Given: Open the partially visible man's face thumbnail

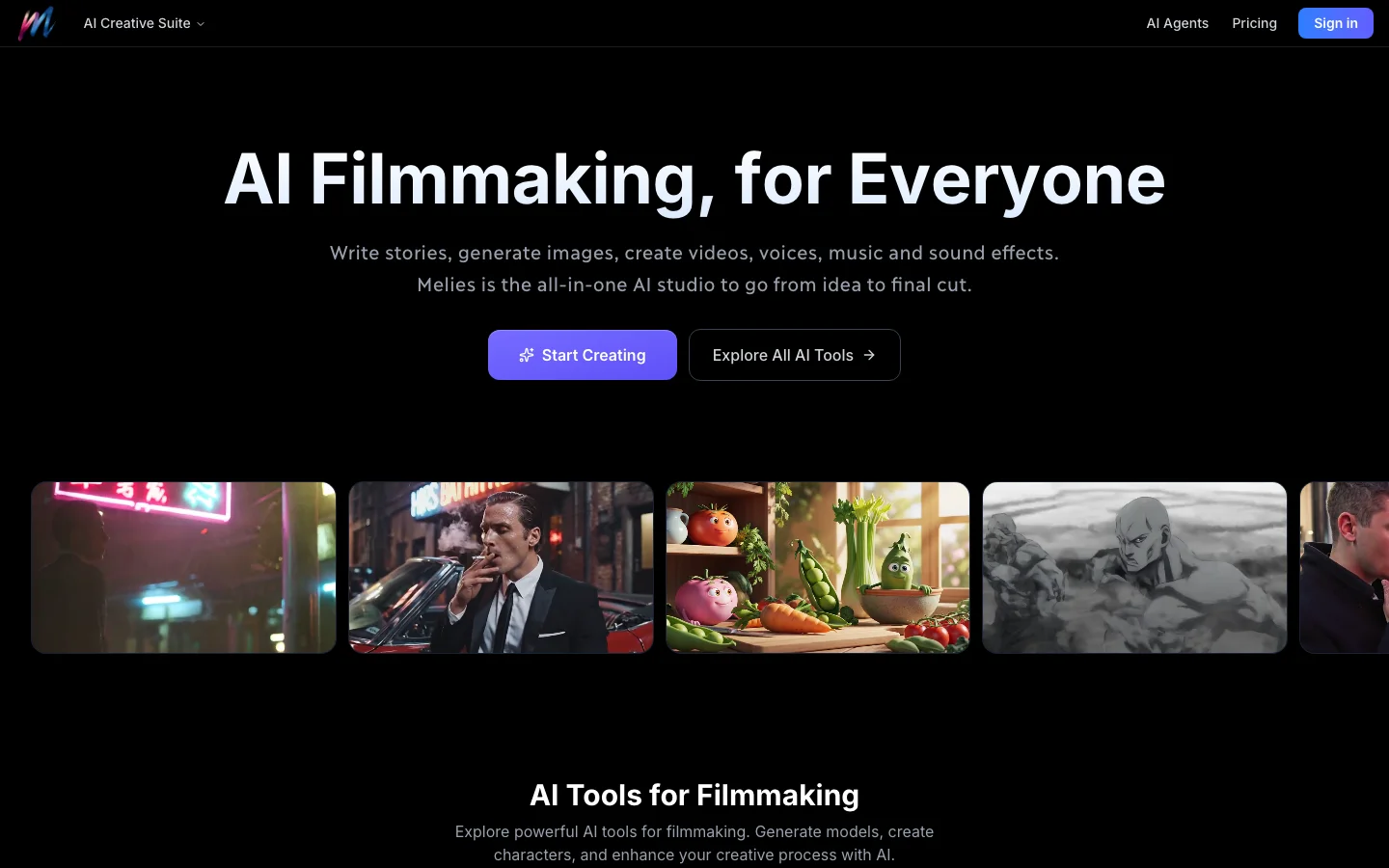Looking at the screenshot, I should [x=1345, y=567].
